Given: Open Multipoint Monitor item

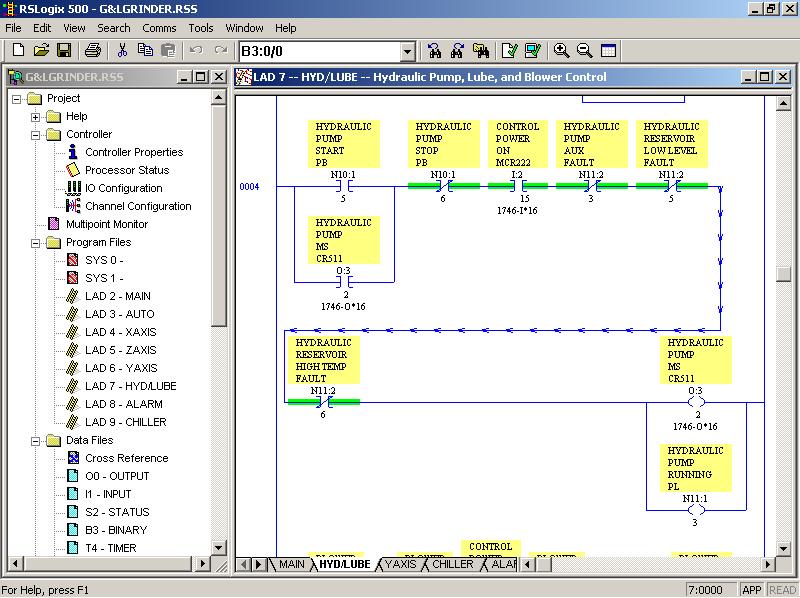Looking at the screenshot, I should point(107,224).
